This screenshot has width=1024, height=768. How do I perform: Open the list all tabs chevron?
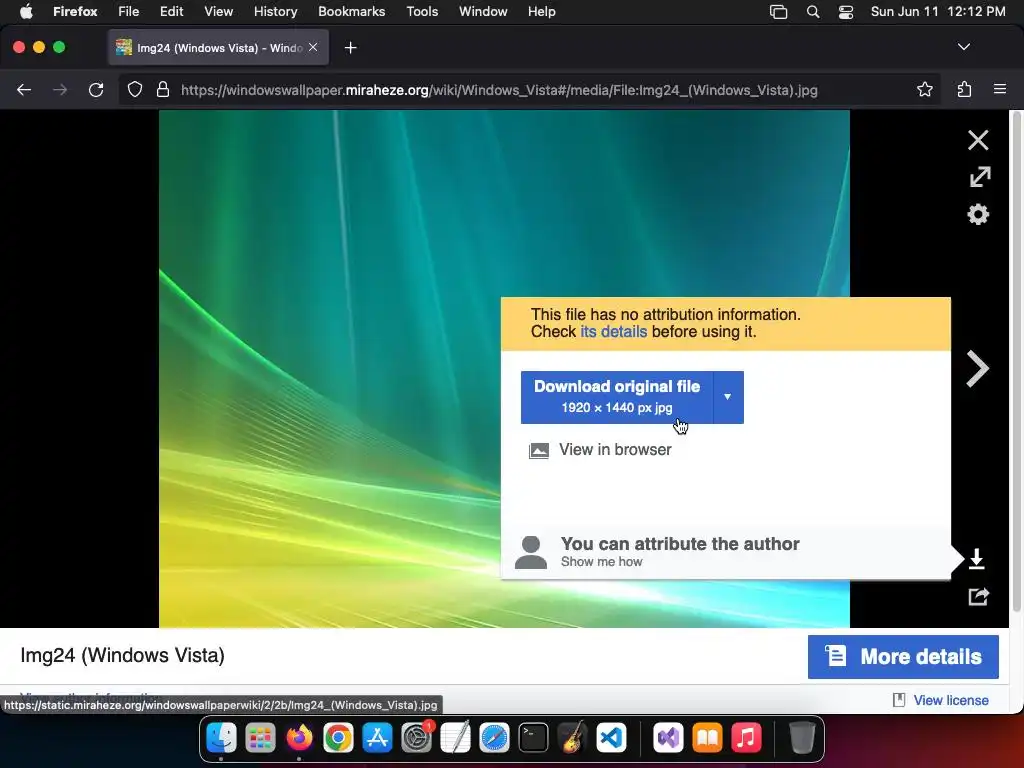click(x=963, y=47)
